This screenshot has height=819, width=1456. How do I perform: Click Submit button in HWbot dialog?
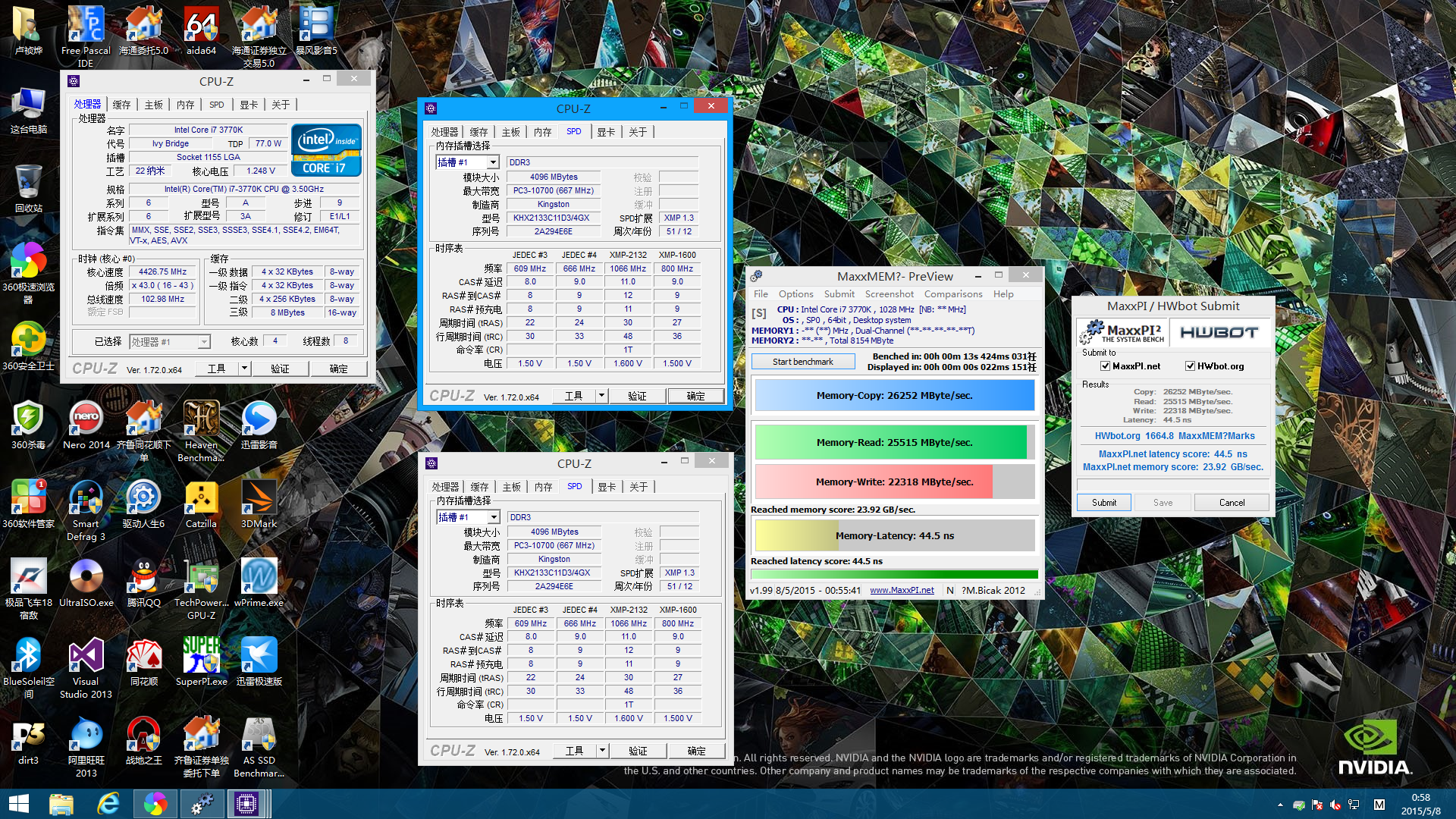[1104, 503]
